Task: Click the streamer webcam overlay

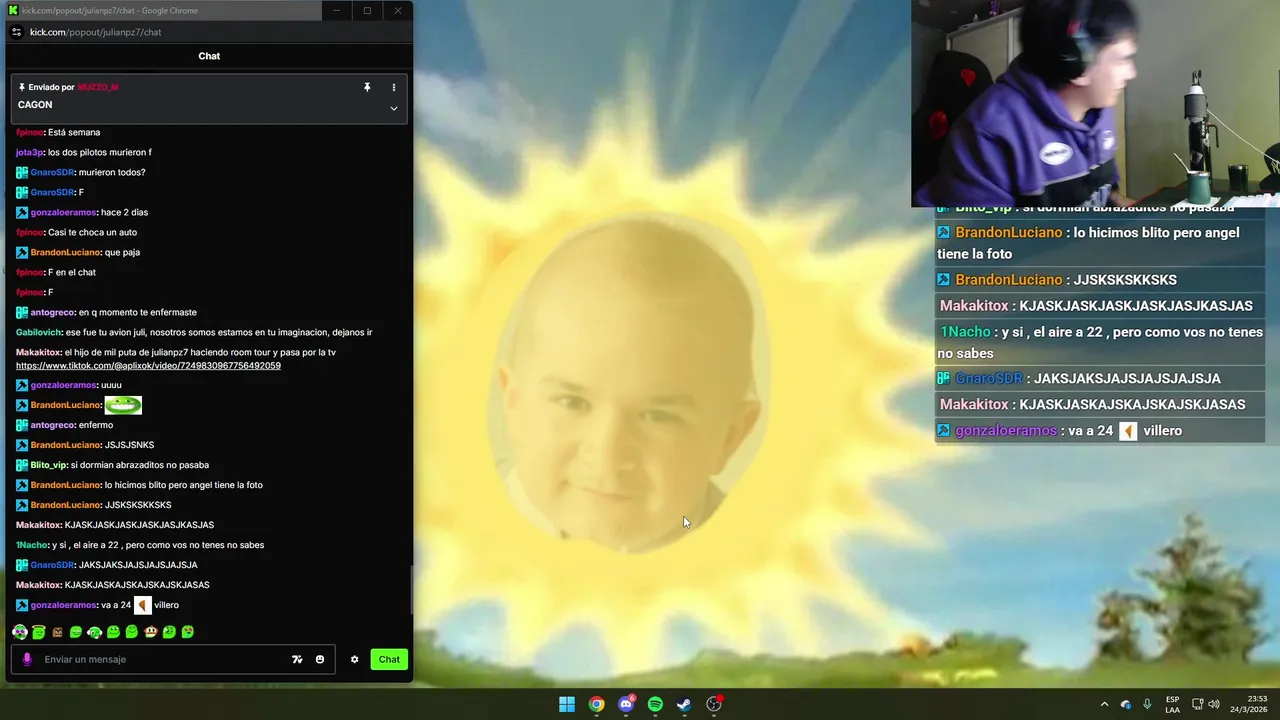Action: pos(1095,103)
